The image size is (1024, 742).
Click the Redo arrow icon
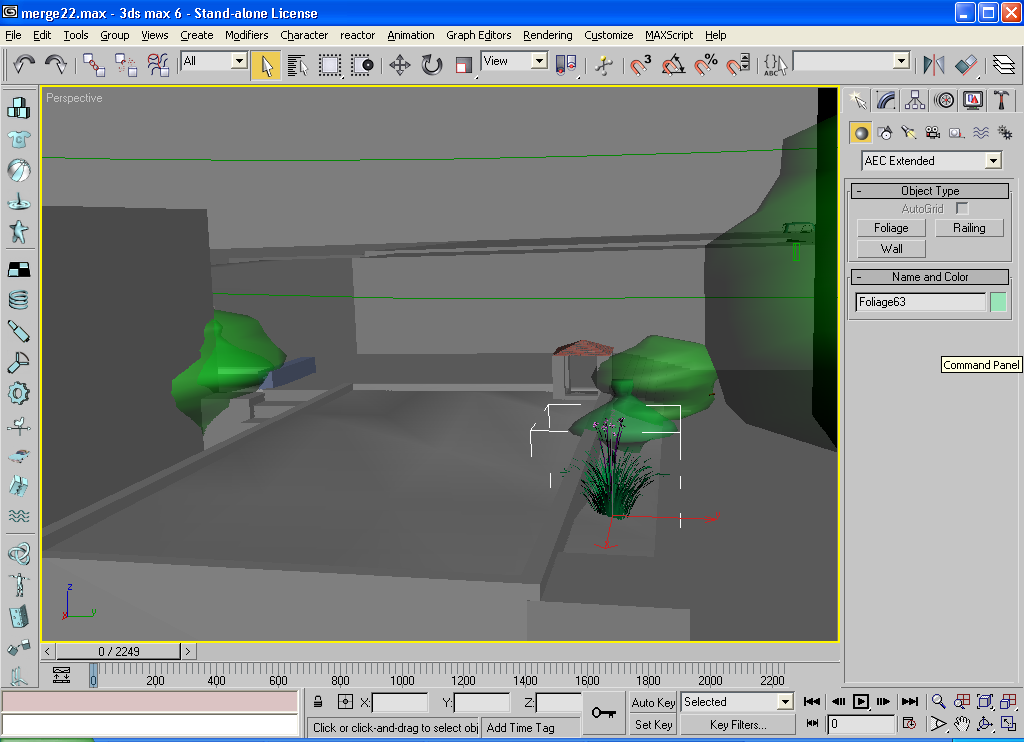click(x=56, y=65)
